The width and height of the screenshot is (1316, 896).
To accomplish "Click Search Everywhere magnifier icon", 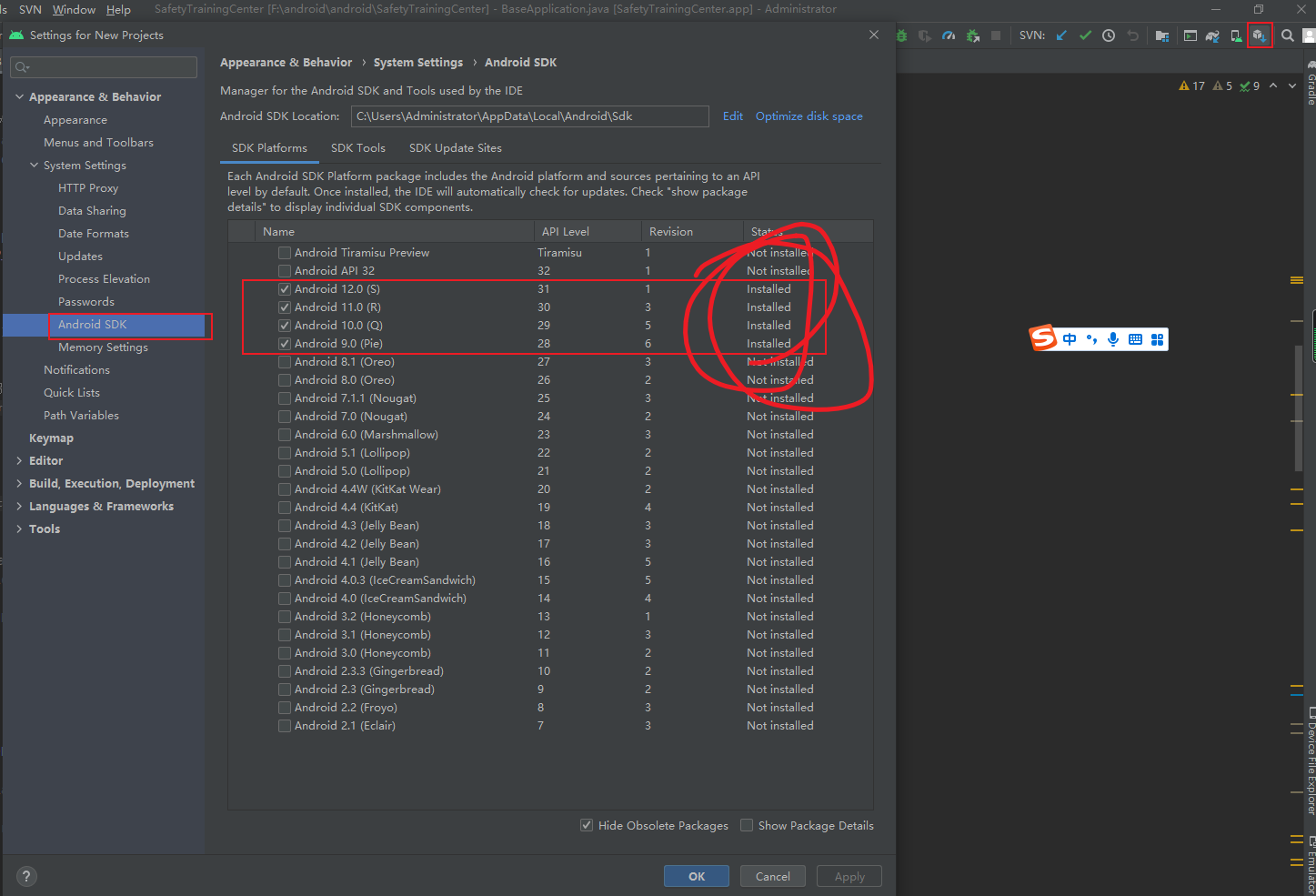I will (x=1288, y=35).
